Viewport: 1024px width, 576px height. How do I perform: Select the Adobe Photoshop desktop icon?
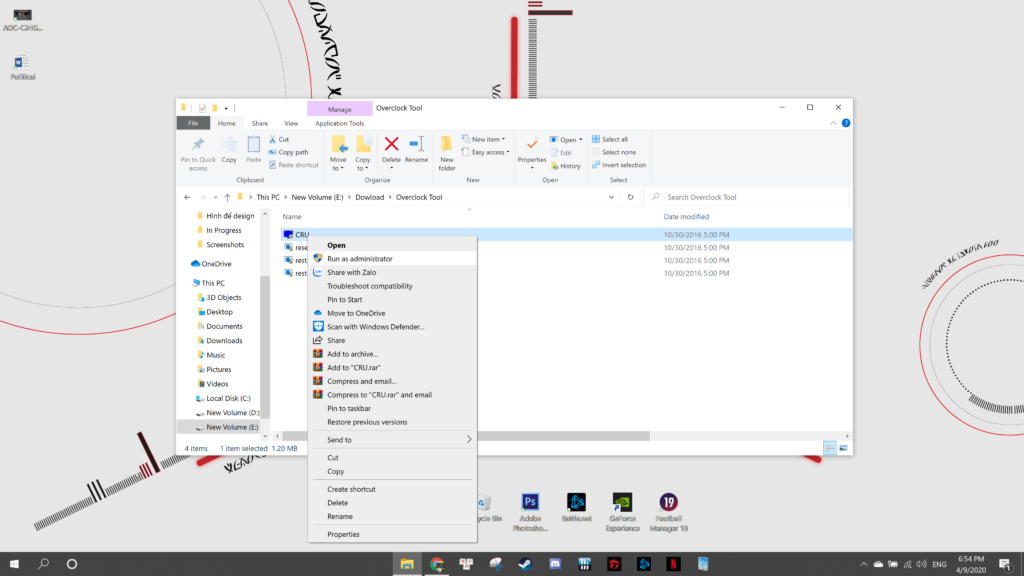tap(530, 513)
